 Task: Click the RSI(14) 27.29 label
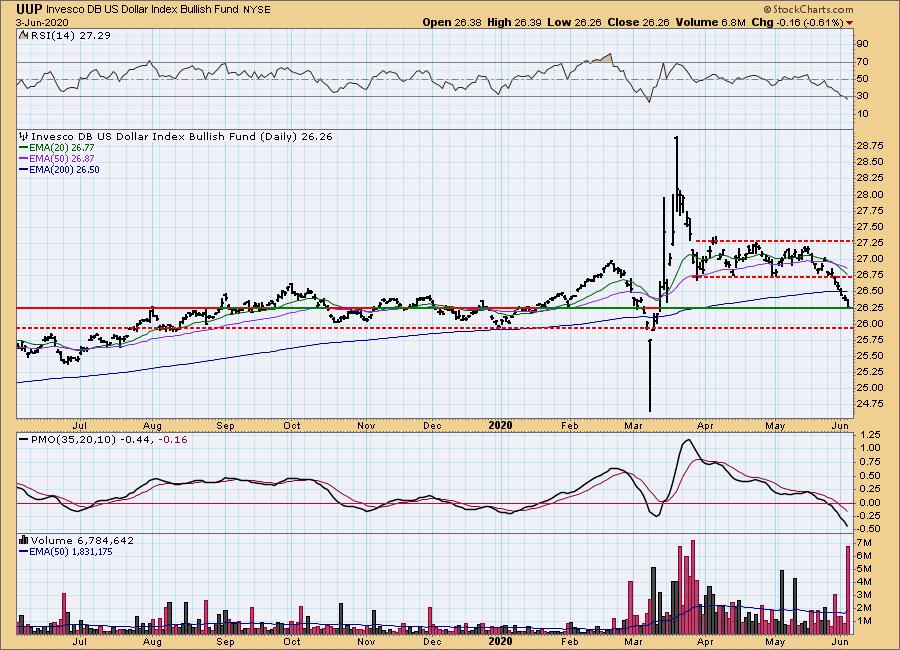(x=71, y=36)
